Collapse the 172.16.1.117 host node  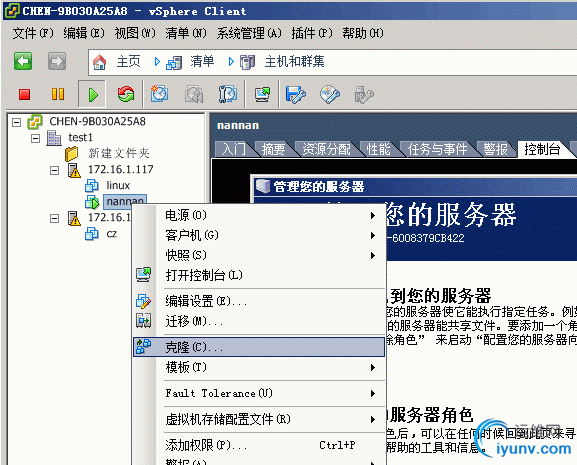(54, 170)
